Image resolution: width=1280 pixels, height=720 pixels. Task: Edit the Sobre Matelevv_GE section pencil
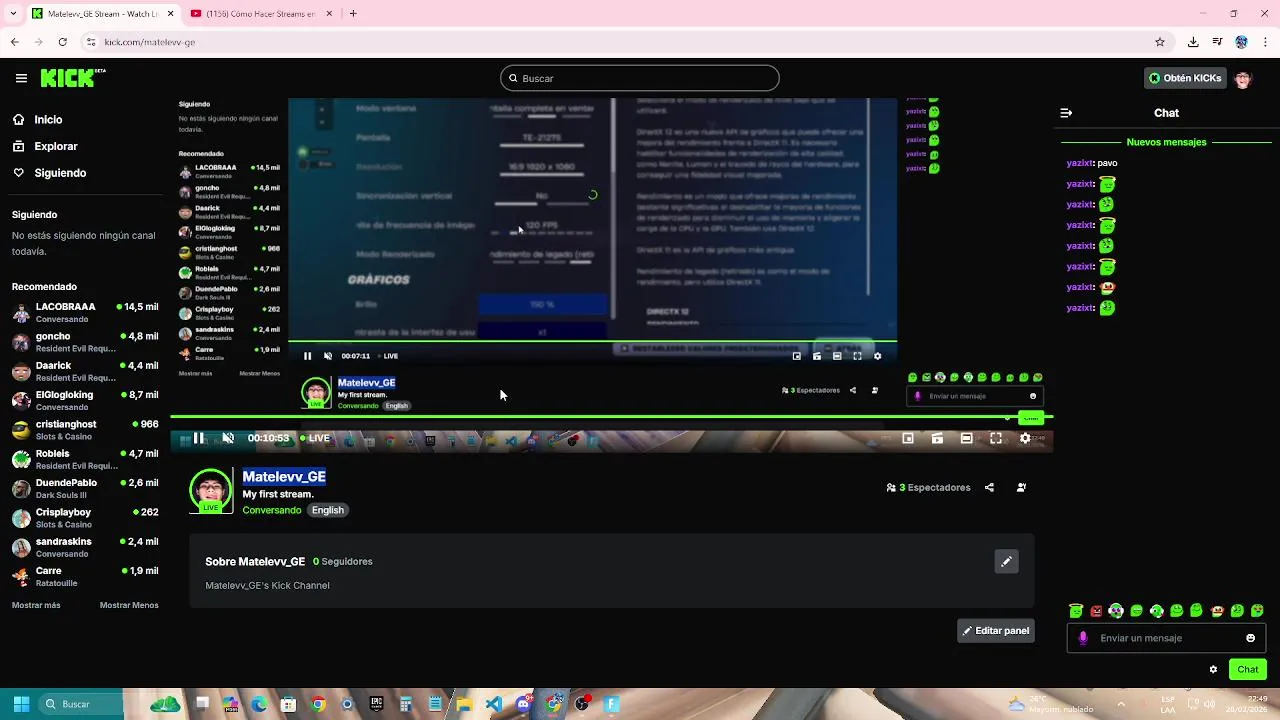pos(1006,561)
